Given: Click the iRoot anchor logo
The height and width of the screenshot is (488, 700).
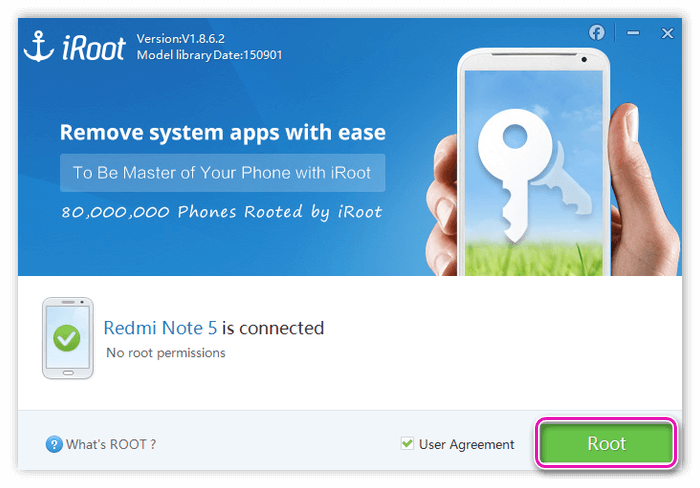Looking at the screenshot, I should (x=39, y=46).
